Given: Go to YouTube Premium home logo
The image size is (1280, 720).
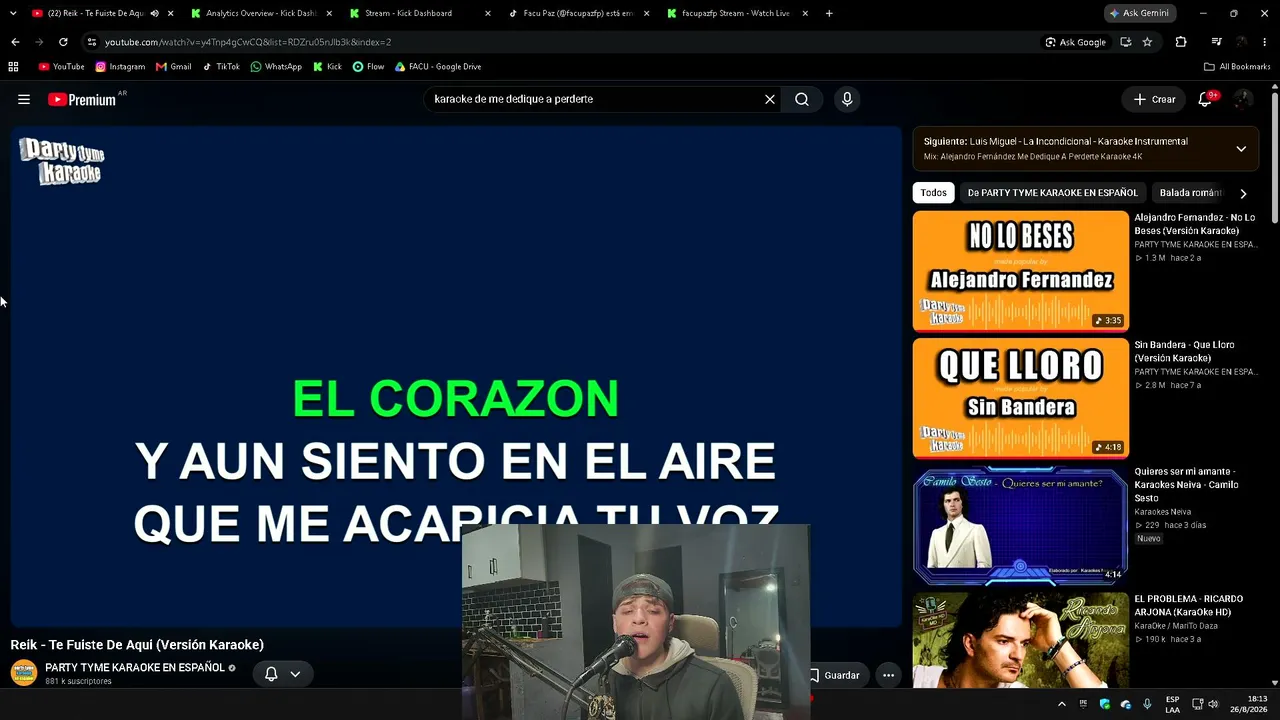Looking at the screenshot, I should point(82,99).
